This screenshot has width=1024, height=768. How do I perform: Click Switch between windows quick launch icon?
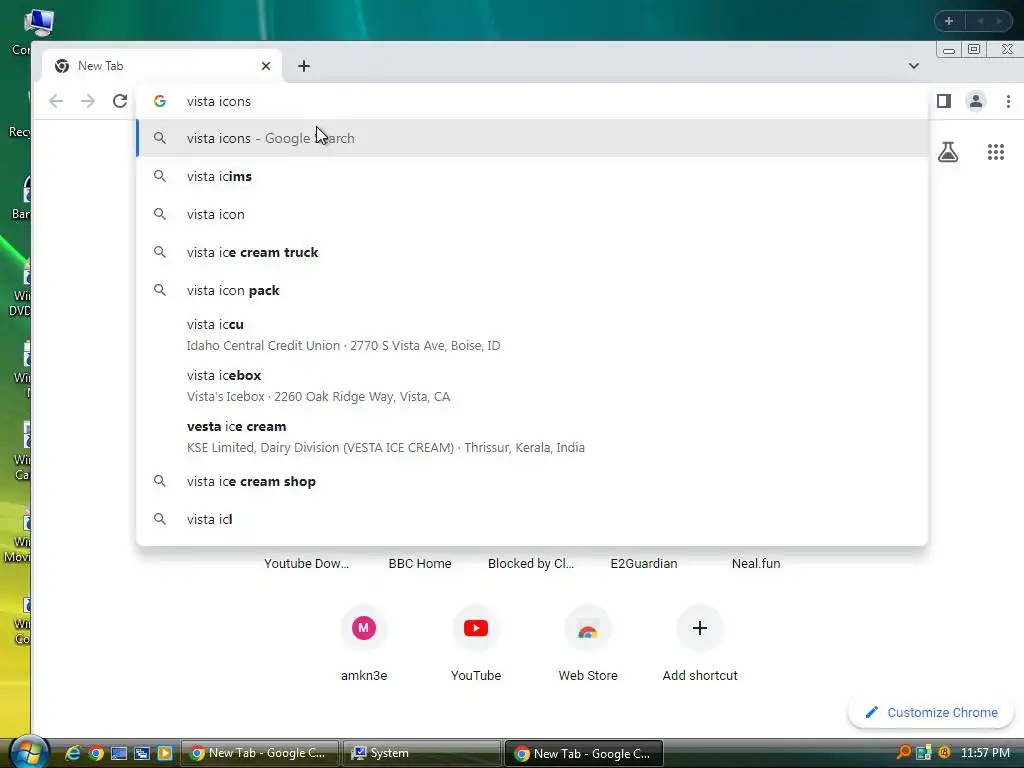(142, 753)
